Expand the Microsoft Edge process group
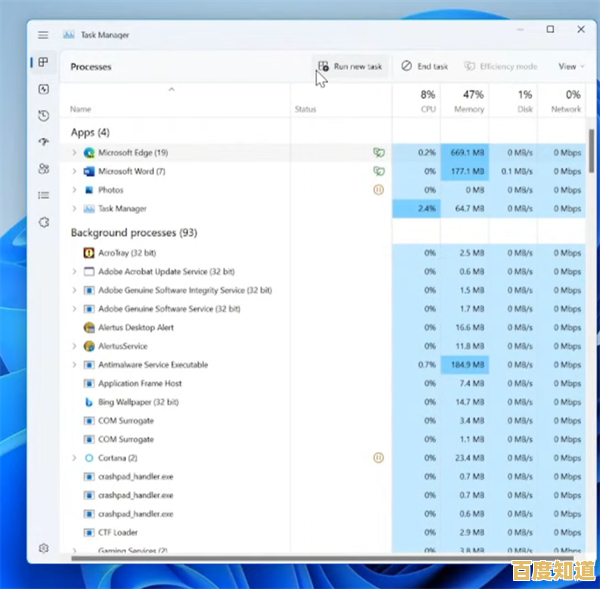This screenshot has width=600, height=589. click(x=74, y=153)
